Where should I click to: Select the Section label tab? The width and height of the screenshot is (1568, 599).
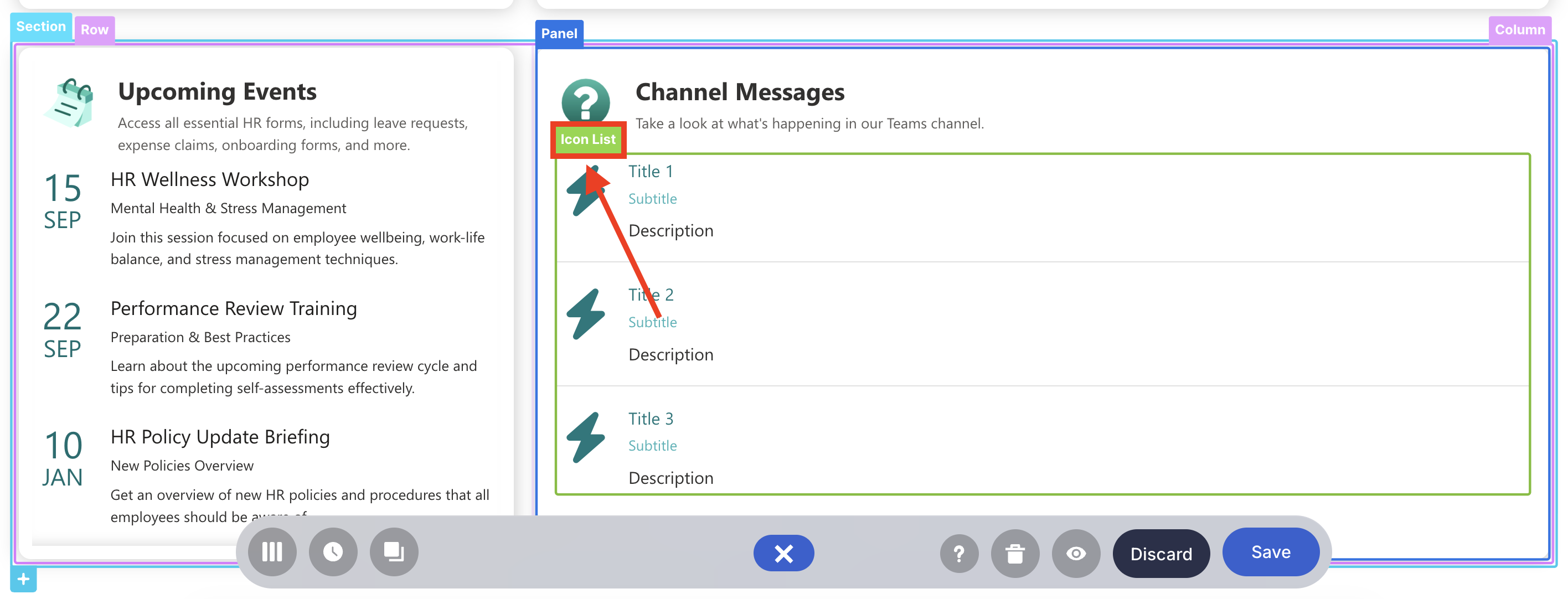click(x=41, y=27)
